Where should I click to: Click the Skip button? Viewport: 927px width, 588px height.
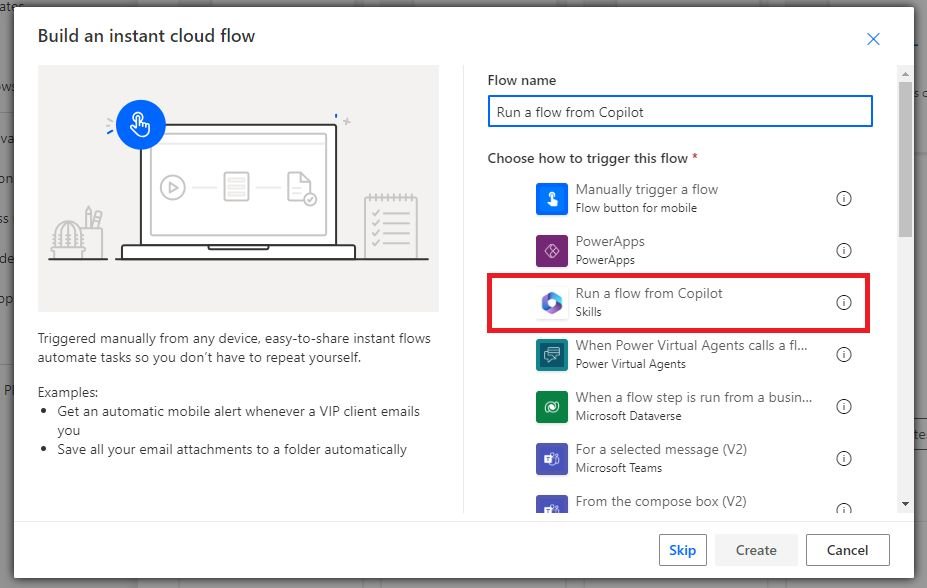[682, 550]
